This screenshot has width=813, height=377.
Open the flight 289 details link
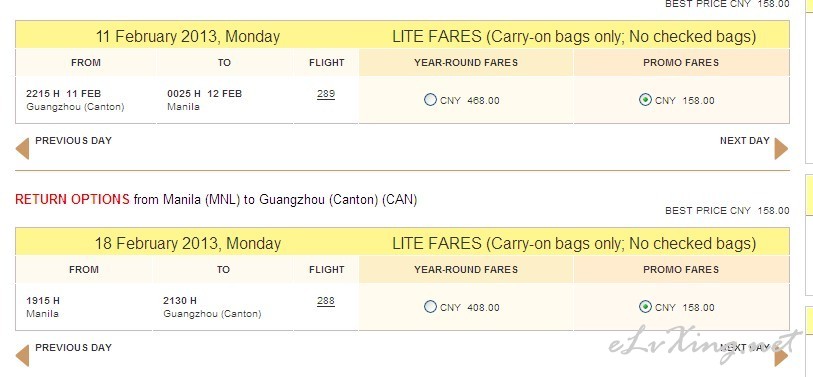(x=326, y=94)
